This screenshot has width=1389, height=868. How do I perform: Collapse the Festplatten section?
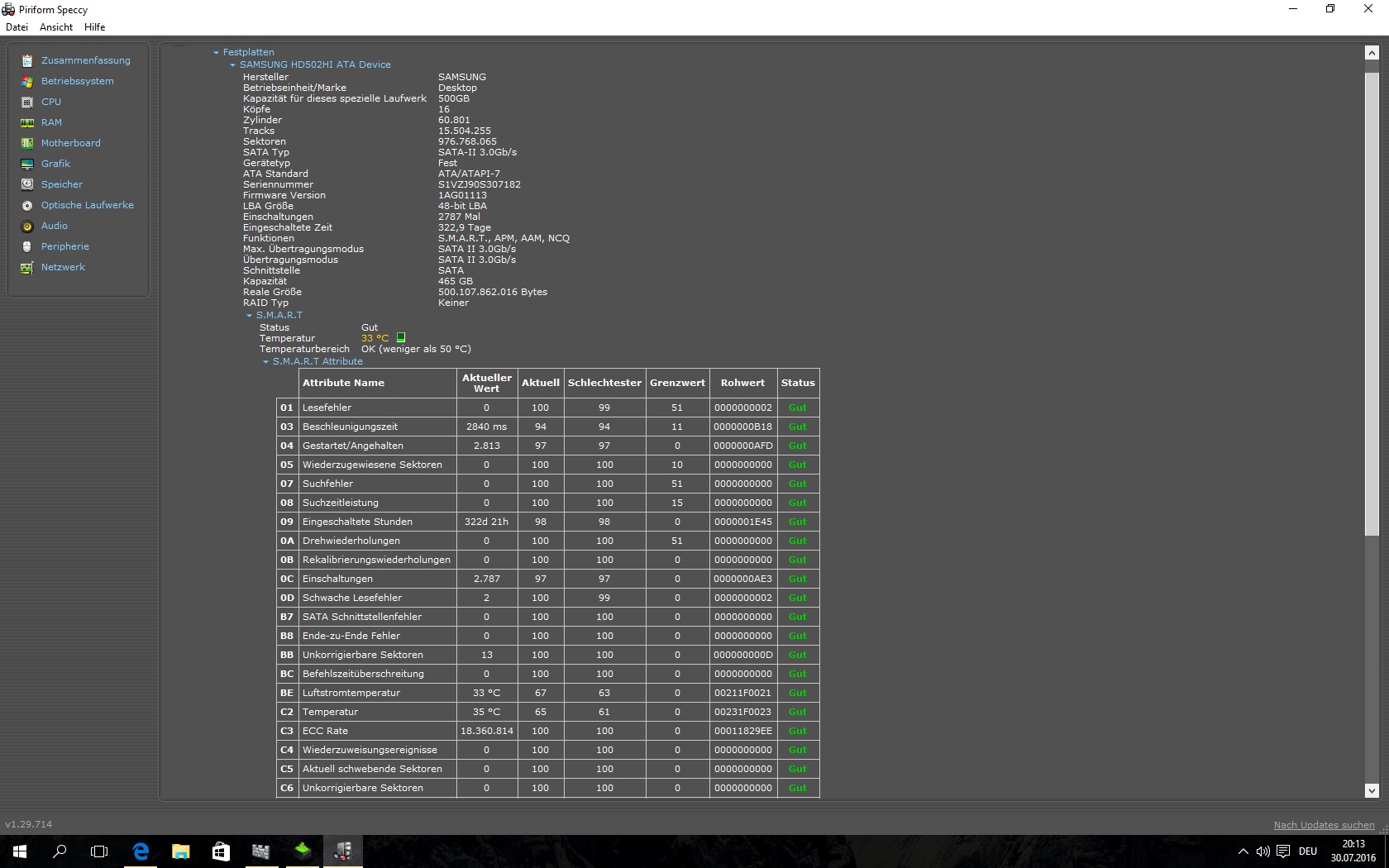[x=217, y=53]
